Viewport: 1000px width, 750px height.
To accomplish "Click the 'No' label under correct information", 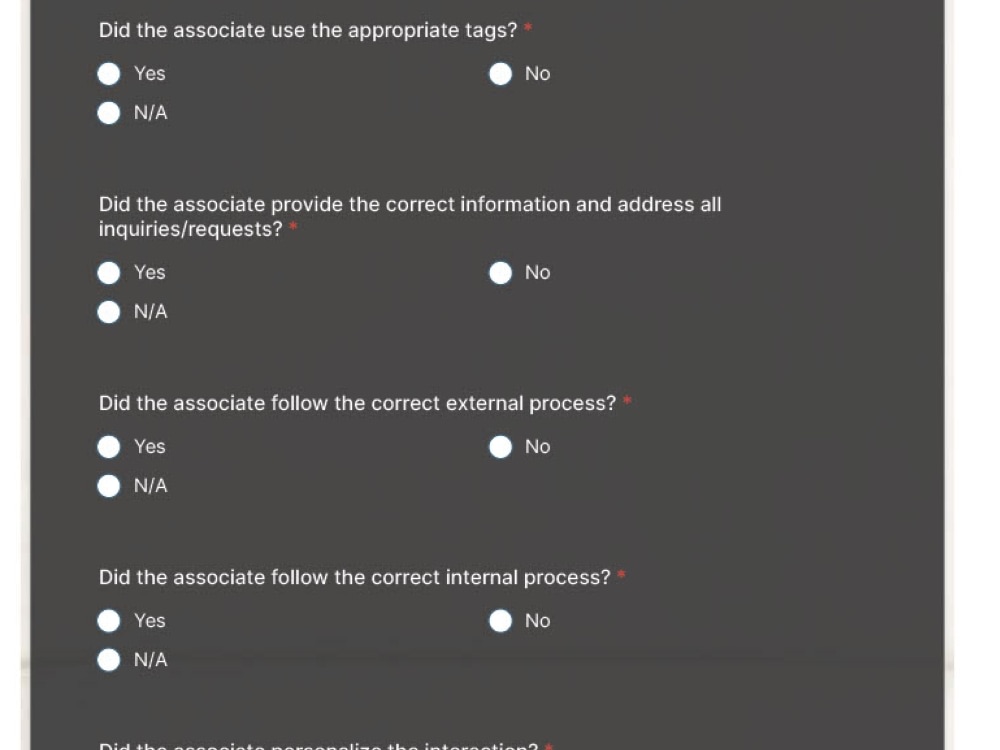I will point(538,273).
